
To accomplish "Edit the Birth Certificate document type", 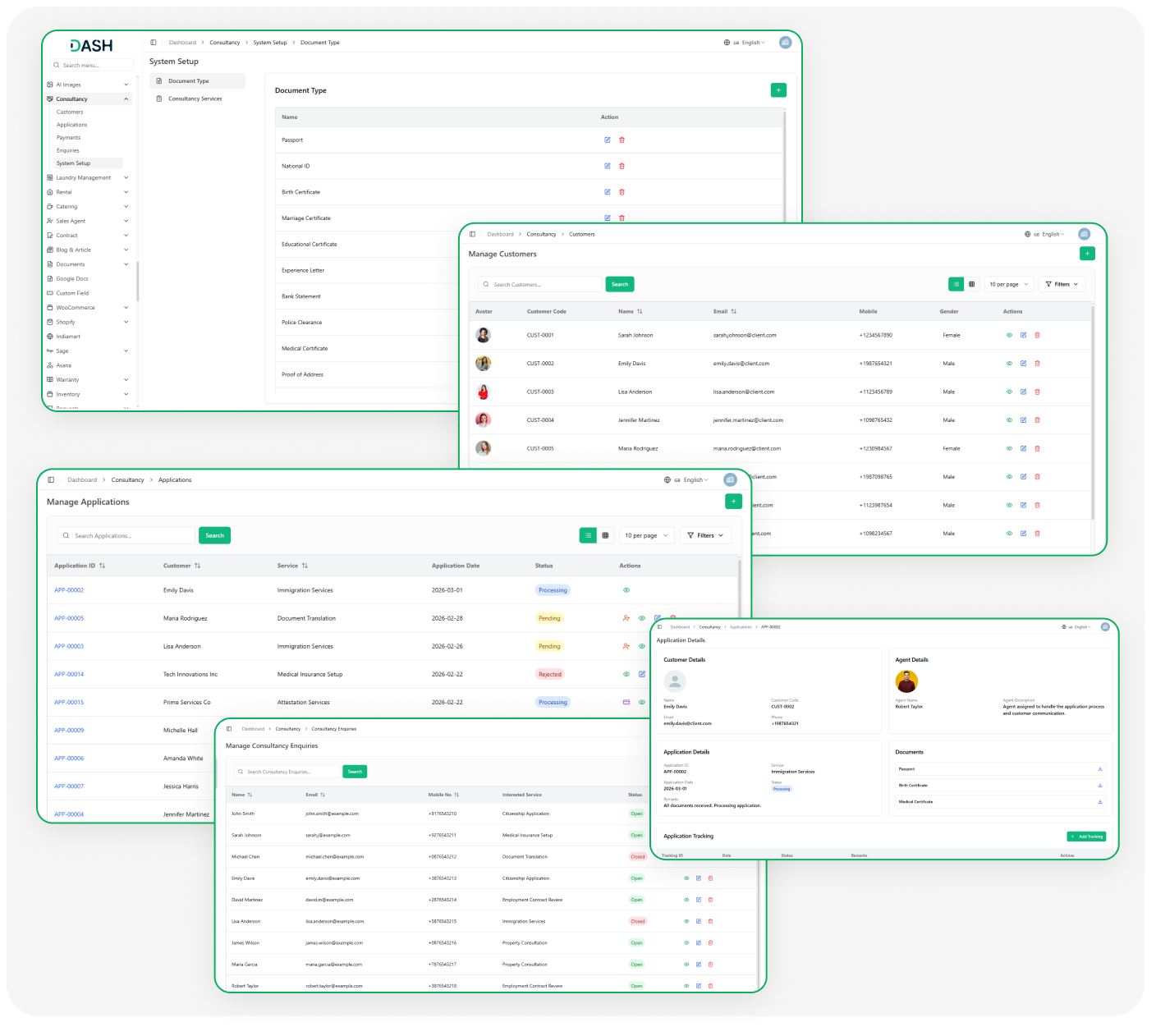I will pos(608,192).
